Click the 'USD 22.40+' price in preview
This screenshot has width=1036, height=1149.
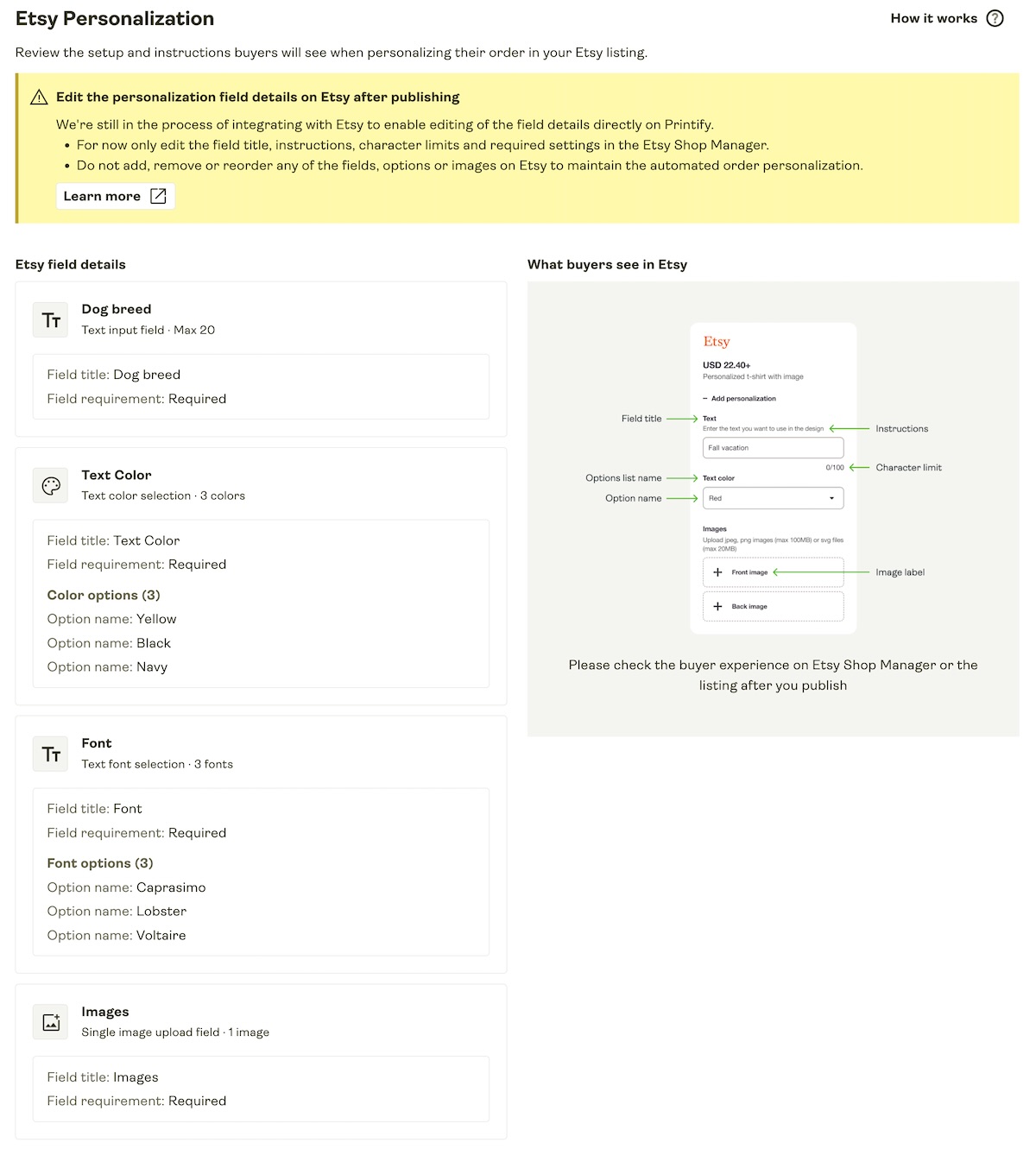(727, 365)
